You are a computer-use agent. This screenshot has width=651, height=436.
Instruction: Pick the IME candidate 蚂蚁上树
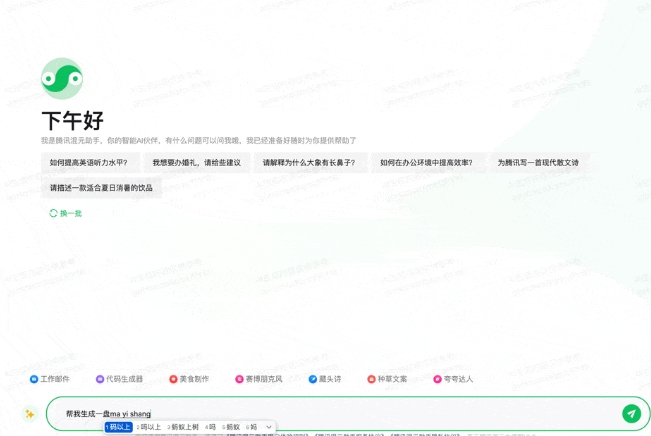183,427
